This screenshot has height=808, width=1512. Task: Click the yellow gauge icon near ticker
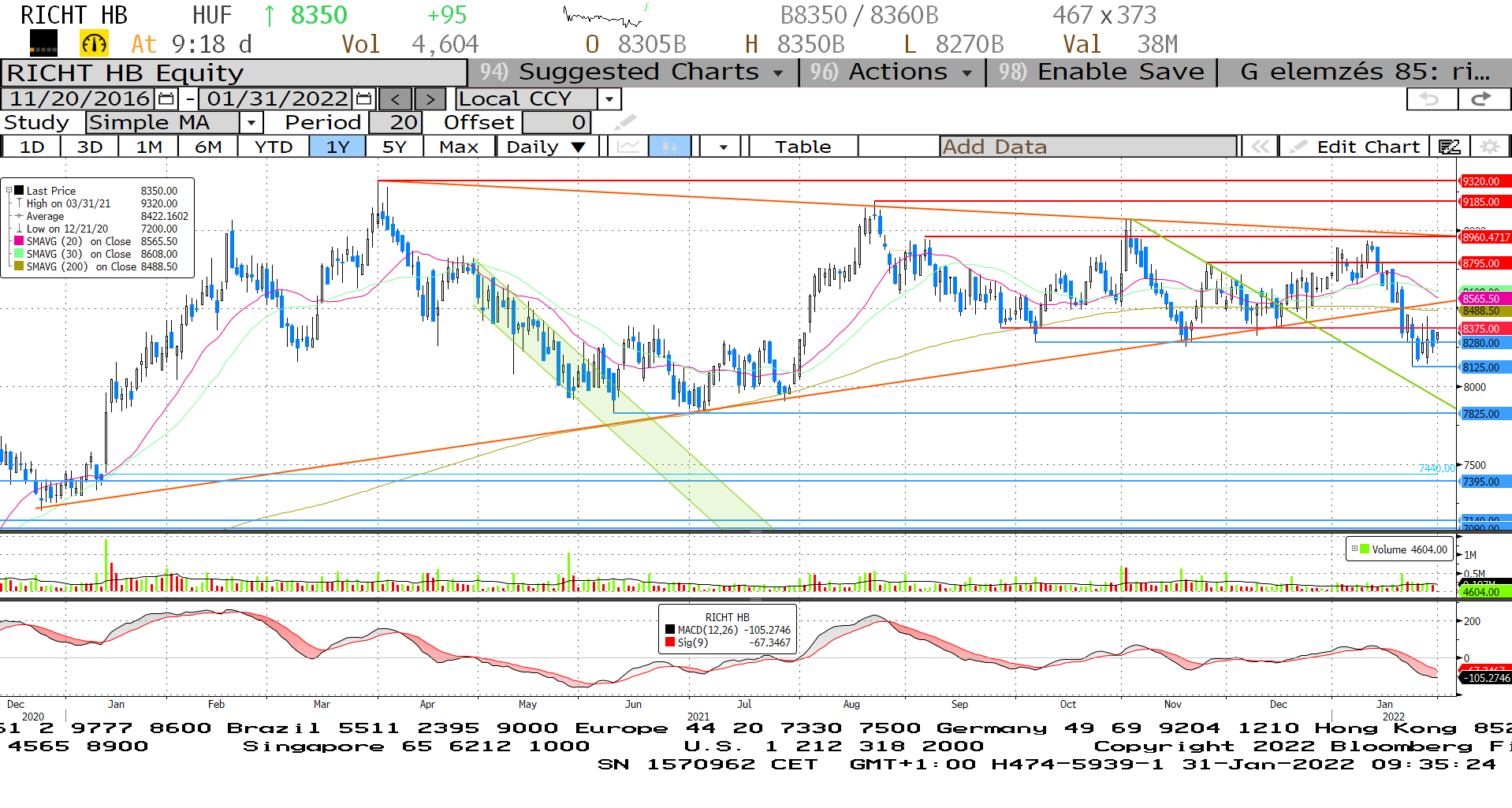tap(94, 43)
